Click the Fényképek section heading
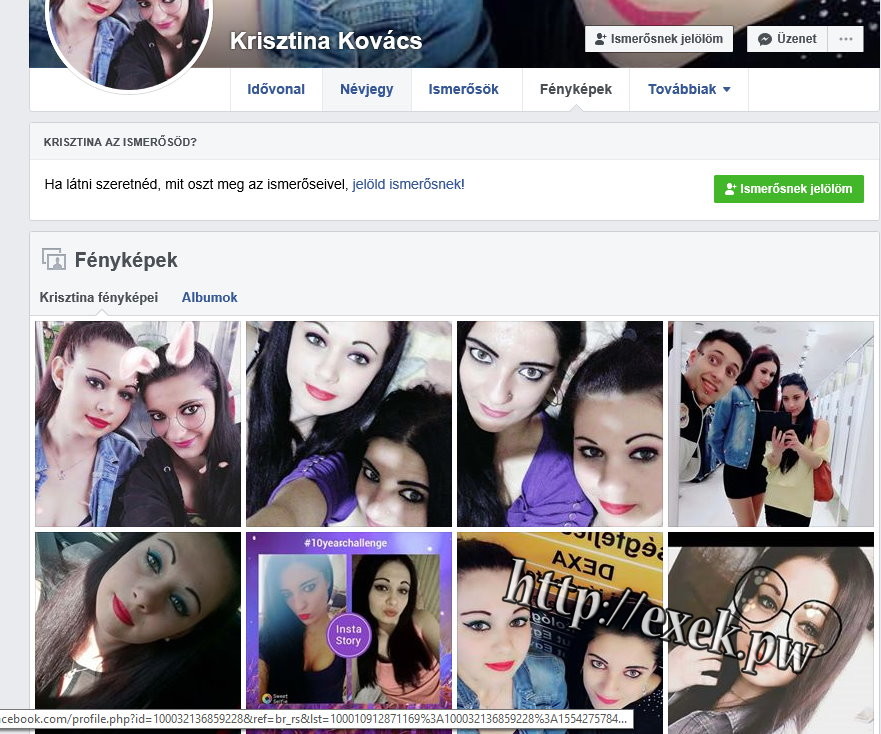The image size is (881, 734). tap(126, 260)
